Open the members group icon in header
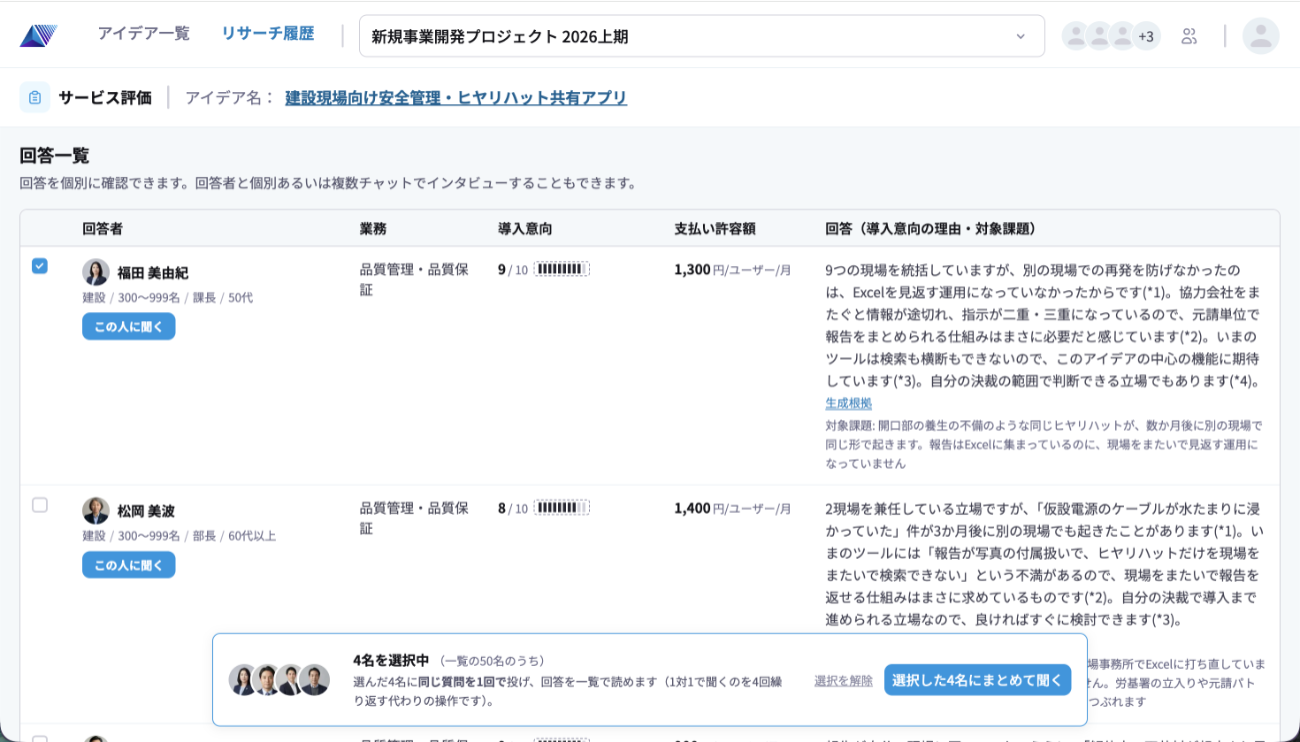 [x=1189, y=36]
